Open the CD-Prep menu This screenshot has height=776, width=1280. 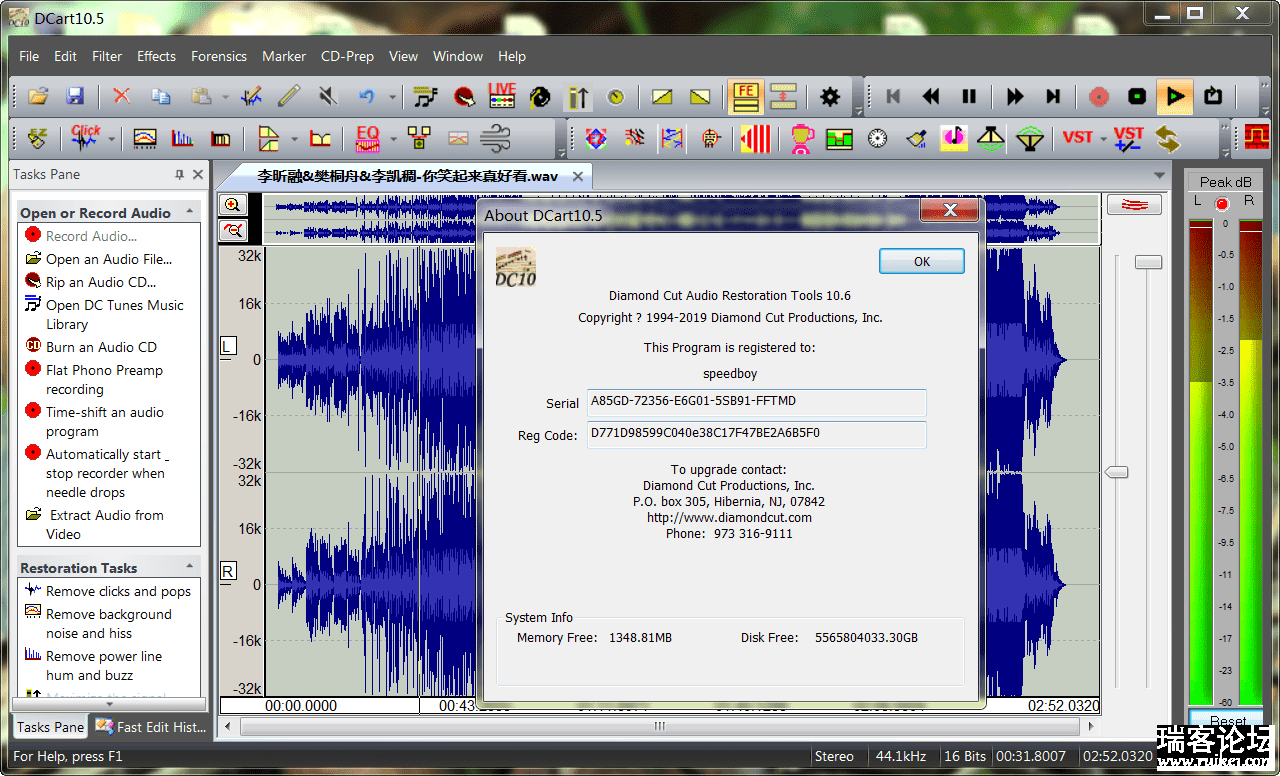(347, 56)
